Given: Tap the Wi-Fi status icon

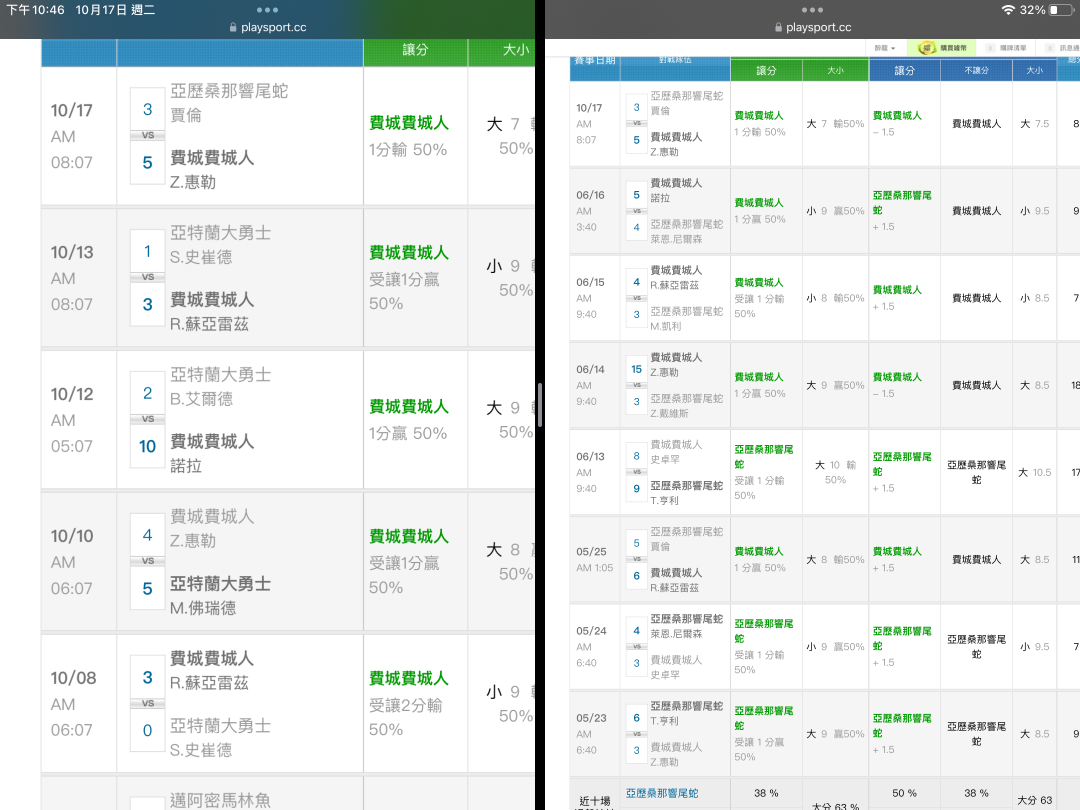Looking at the screenshot, I should point(1008,10).
